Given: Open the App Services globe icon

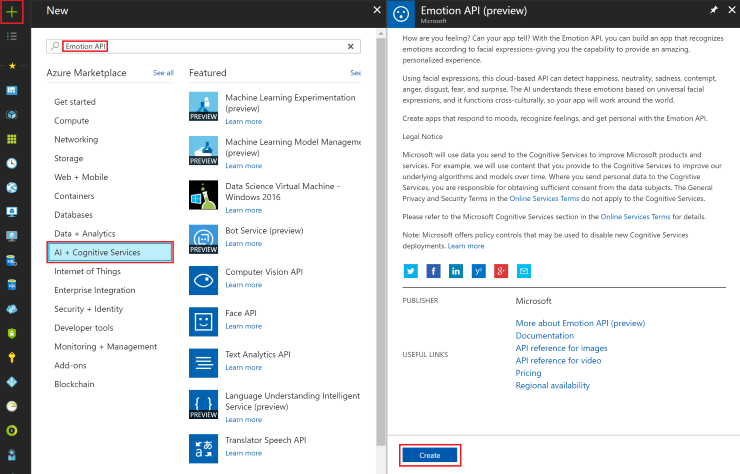Looking at the screenshot, I should click(12, 187).
